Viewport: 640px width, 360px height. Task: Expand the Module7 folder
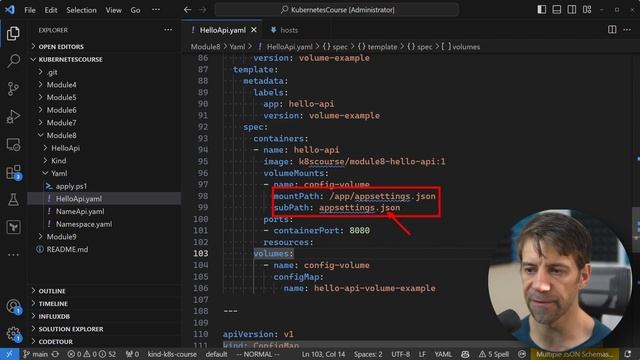(104, 122)
